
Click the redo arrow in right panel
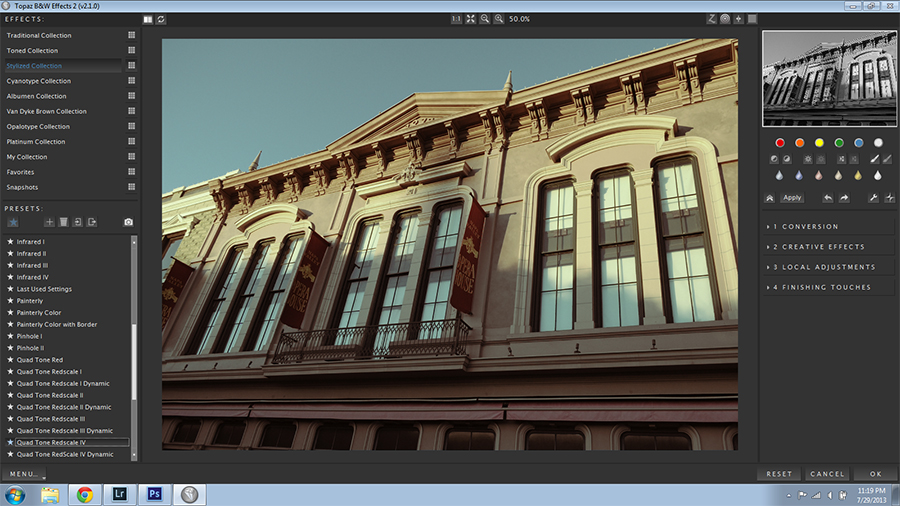(x=844, y=198)
